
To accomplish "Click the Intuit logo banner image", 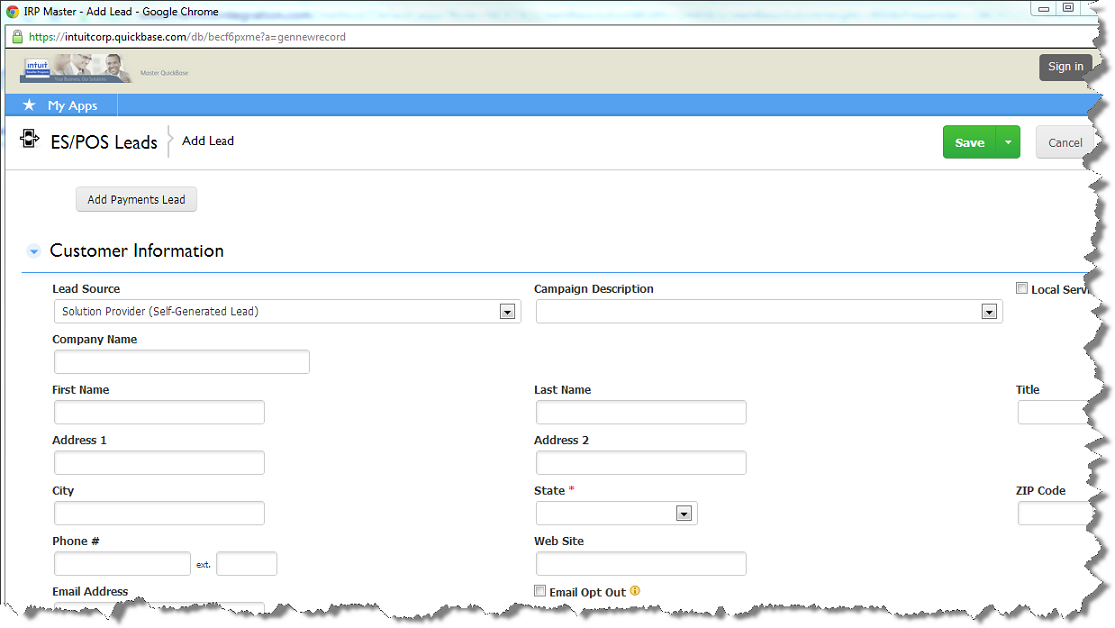I will (x=76, y=69).
